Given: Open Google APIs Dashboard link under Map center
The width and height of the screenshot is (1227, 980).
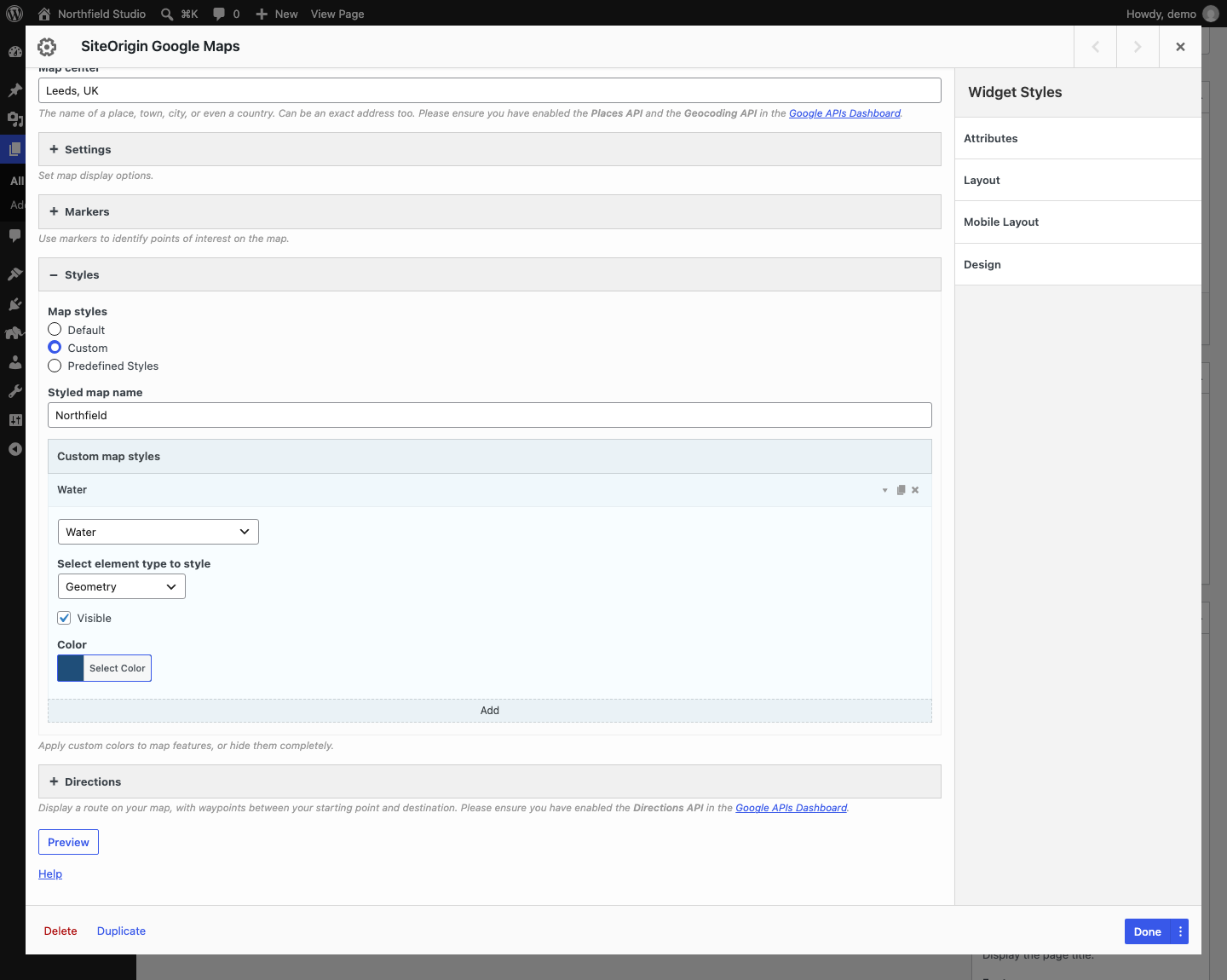Looking at the screenshot, I should click(x=844, y=113).
